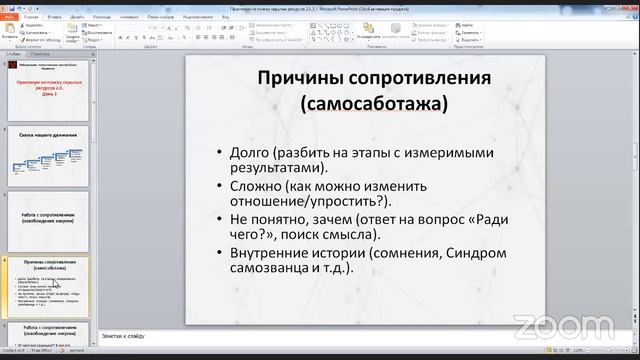Click the New Slide (Создать слайд) icon
Viewport: 640px width, 360px height.
click(x=72, y=29)
